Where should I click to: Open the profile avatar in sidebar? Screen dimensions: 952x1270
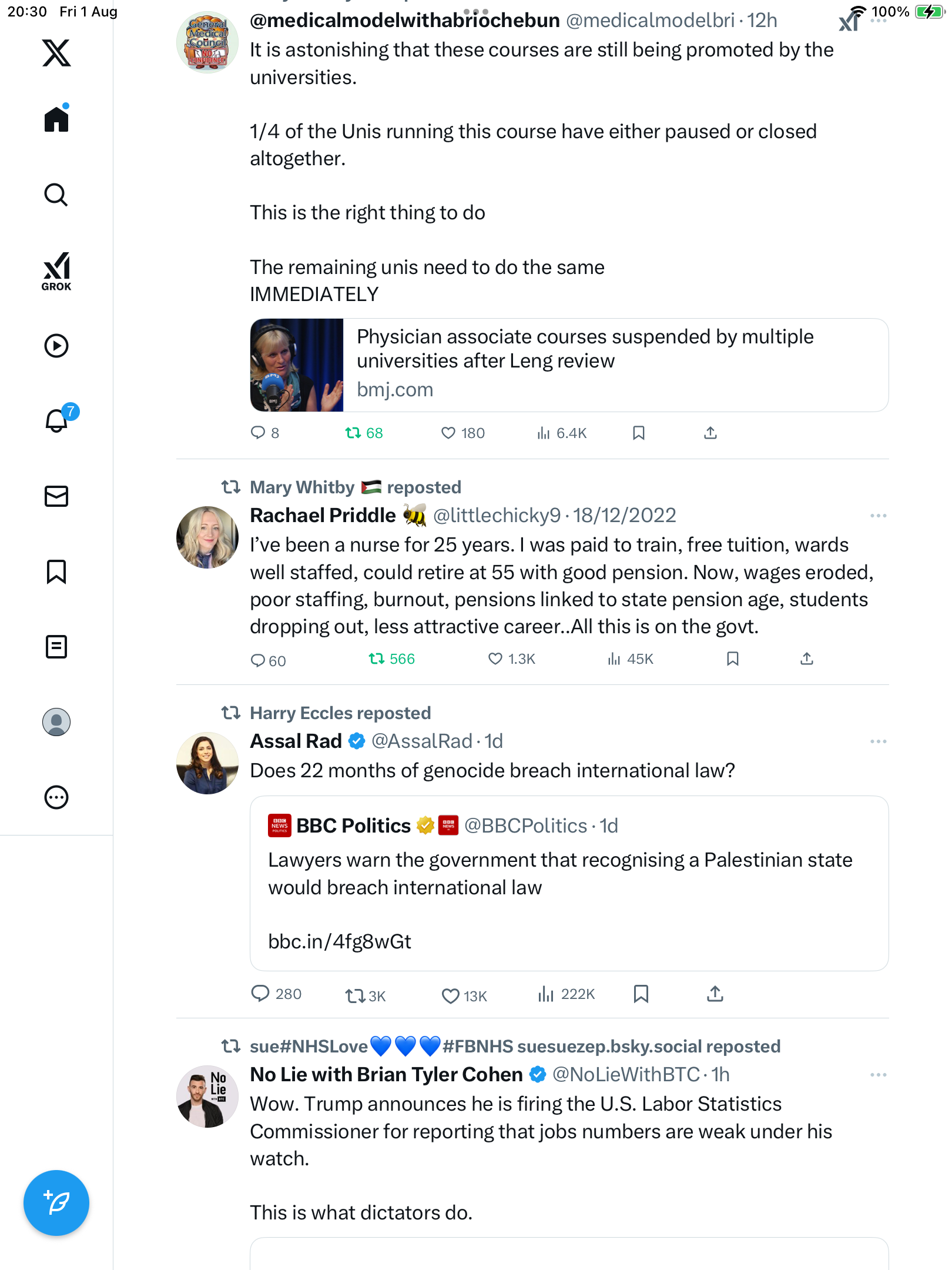[x=56, y=722]
